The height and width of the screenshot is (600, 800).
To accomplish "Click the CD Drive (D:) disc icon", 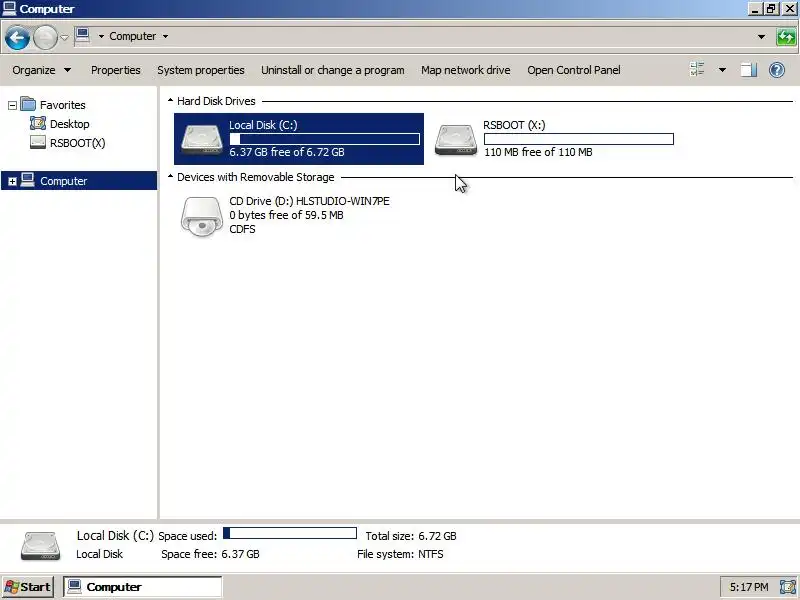I will pyautogui.click(x=202, y=216).
